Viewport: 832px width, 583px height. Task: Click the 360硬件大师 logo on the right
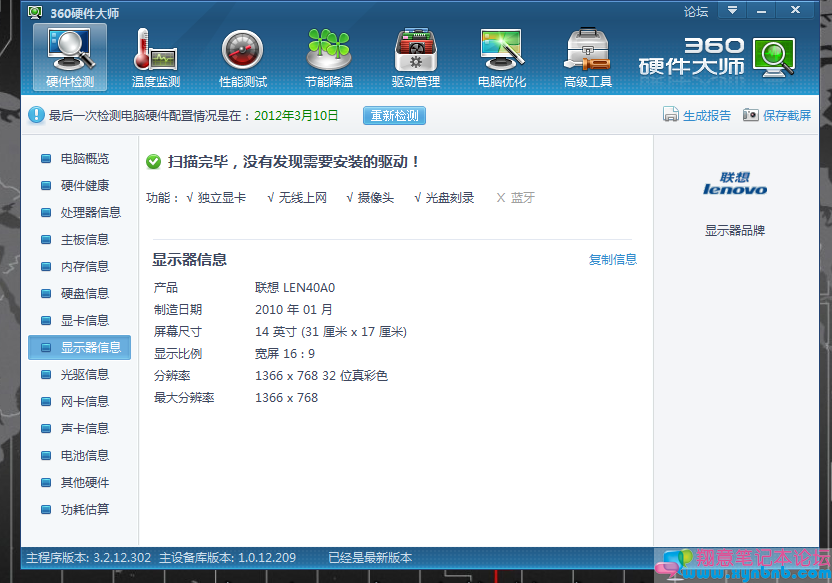tap(716, 57)
